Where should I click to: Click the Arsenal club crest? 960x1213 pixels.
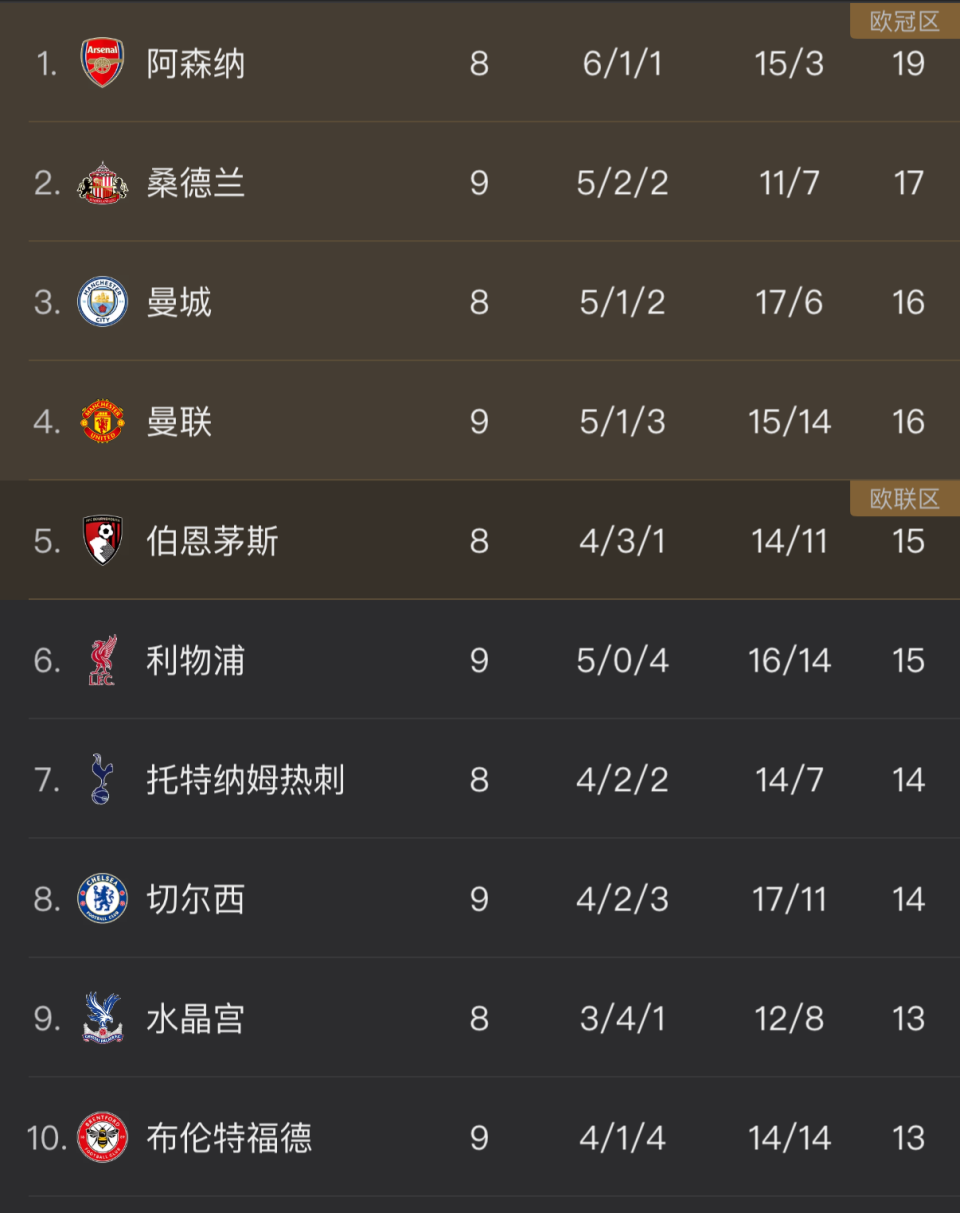point(102,64)
